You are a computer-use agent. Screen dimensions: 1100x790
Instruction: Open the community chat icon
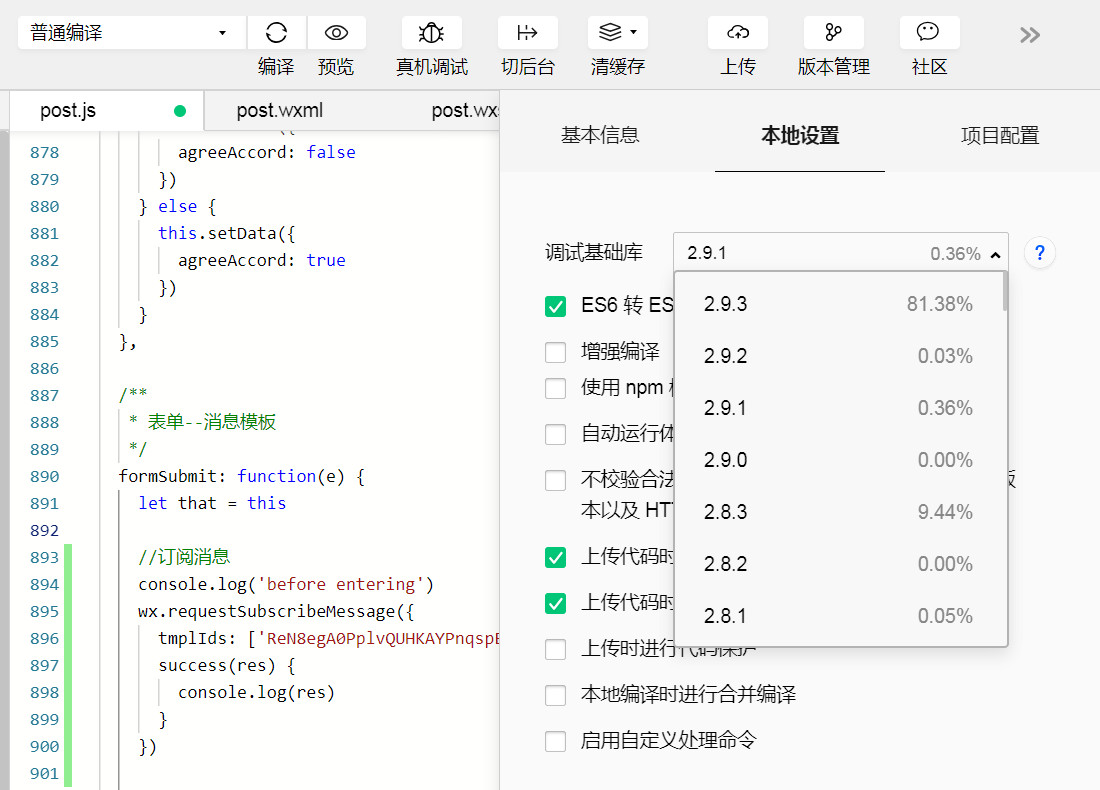929,33
